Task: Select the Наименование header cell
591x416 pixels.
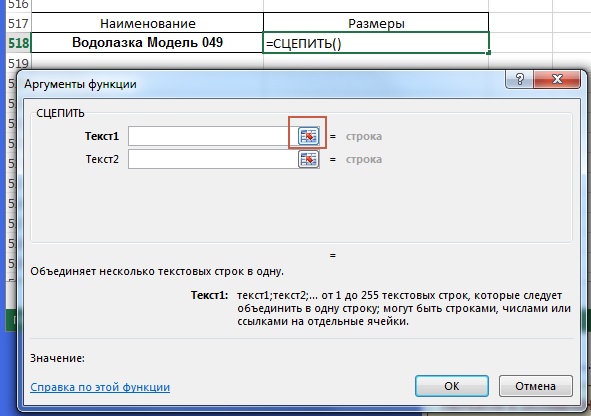Action: (147, 23)
